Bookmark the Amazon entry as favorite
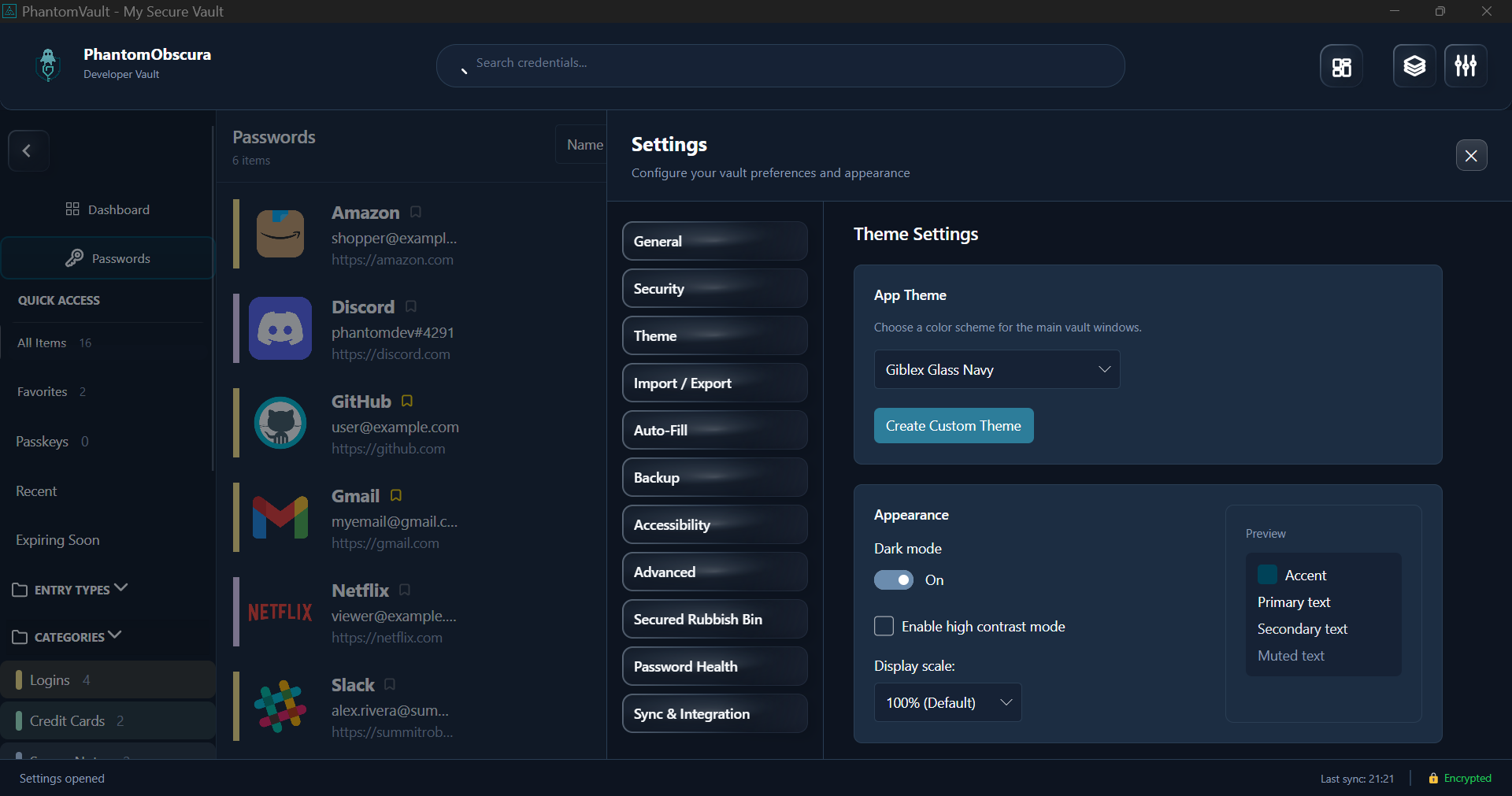This screenshot has height=796, width=1512. pos(416,212)
